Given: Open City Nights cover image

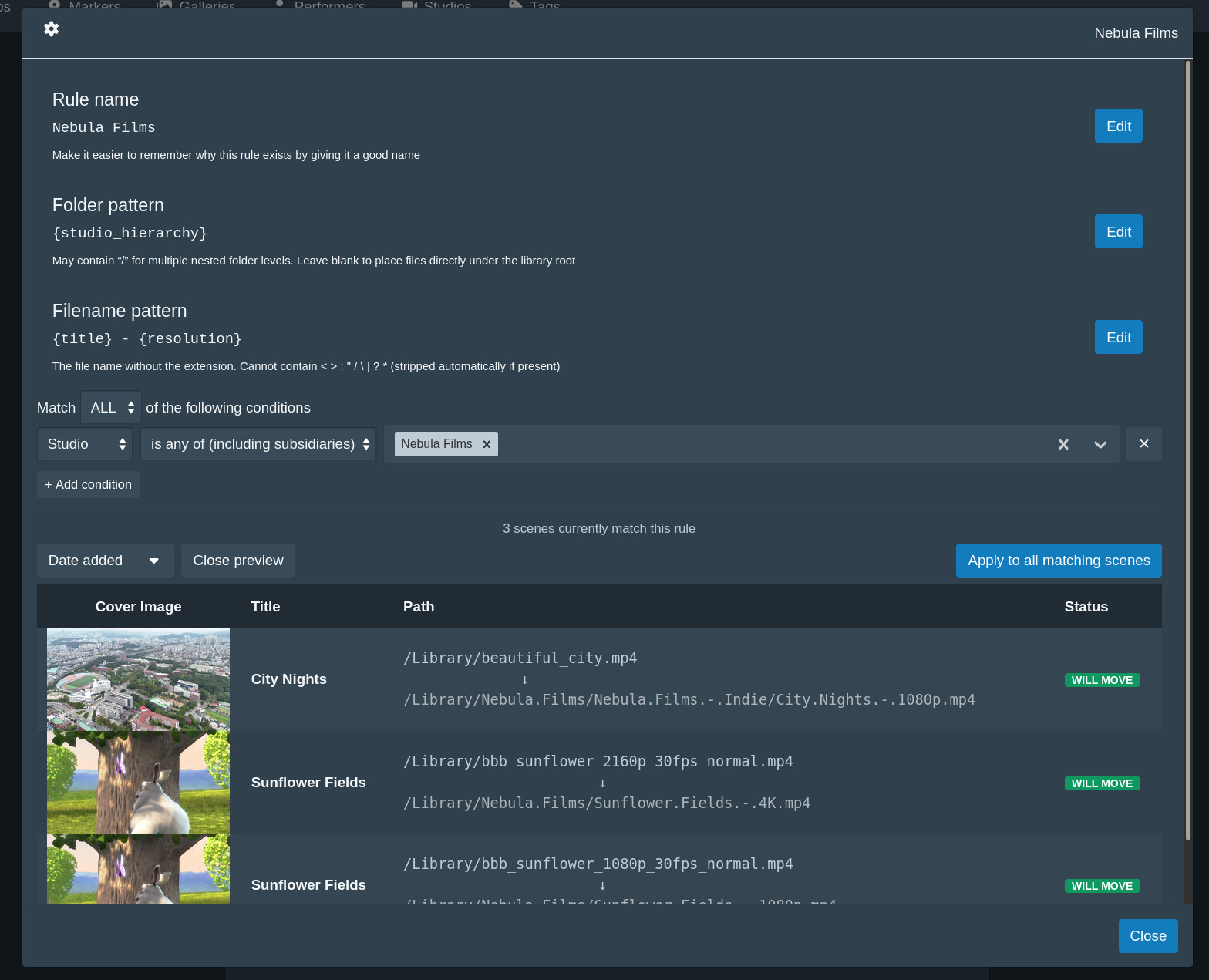Looking at the screenshot, I should [x=138, y=679].
